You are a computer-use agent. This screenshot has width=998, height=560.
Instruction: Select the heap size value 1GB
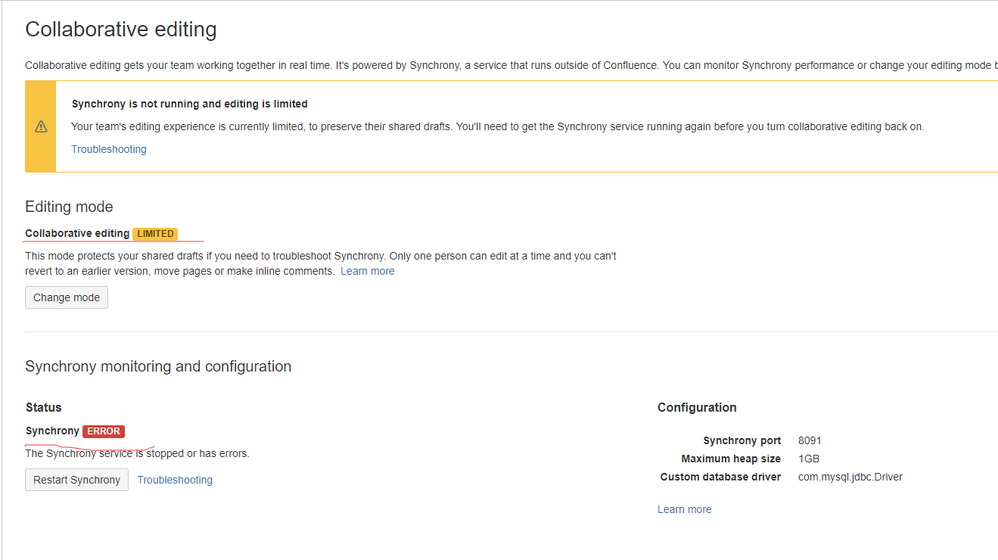[x=809, y=459]
